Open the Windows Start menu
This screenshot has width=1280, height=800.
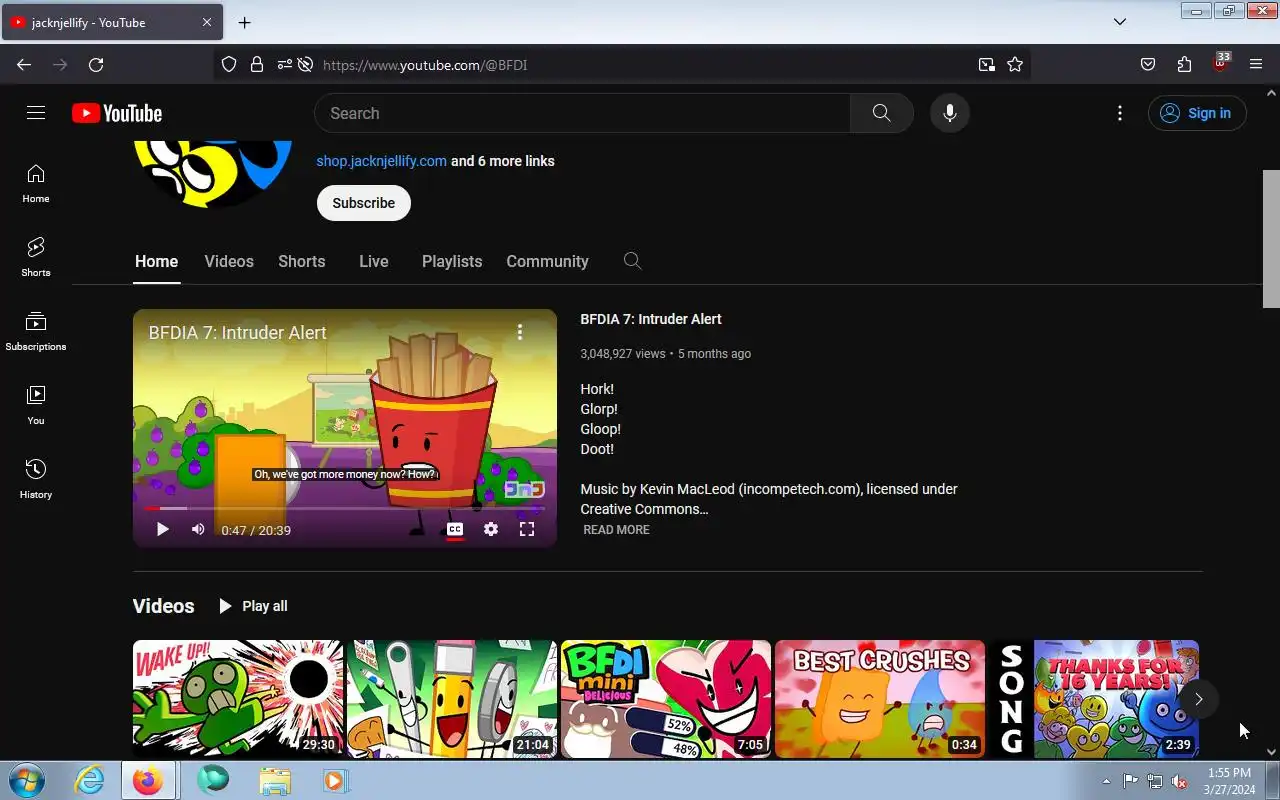26,780
